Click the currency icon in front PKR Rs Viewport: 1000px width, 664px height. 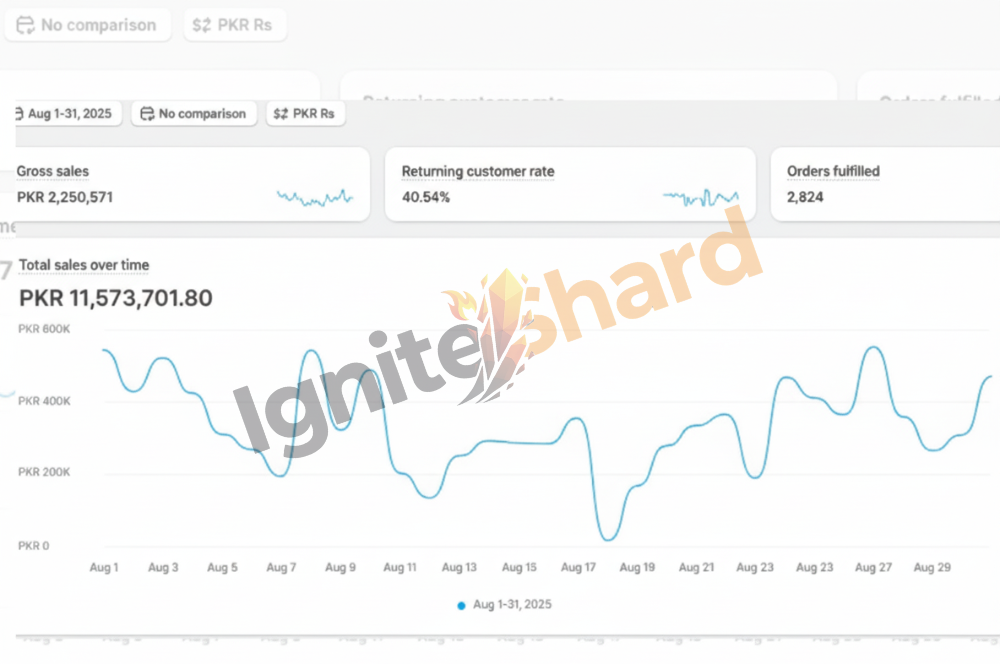(x=281, y=114)
